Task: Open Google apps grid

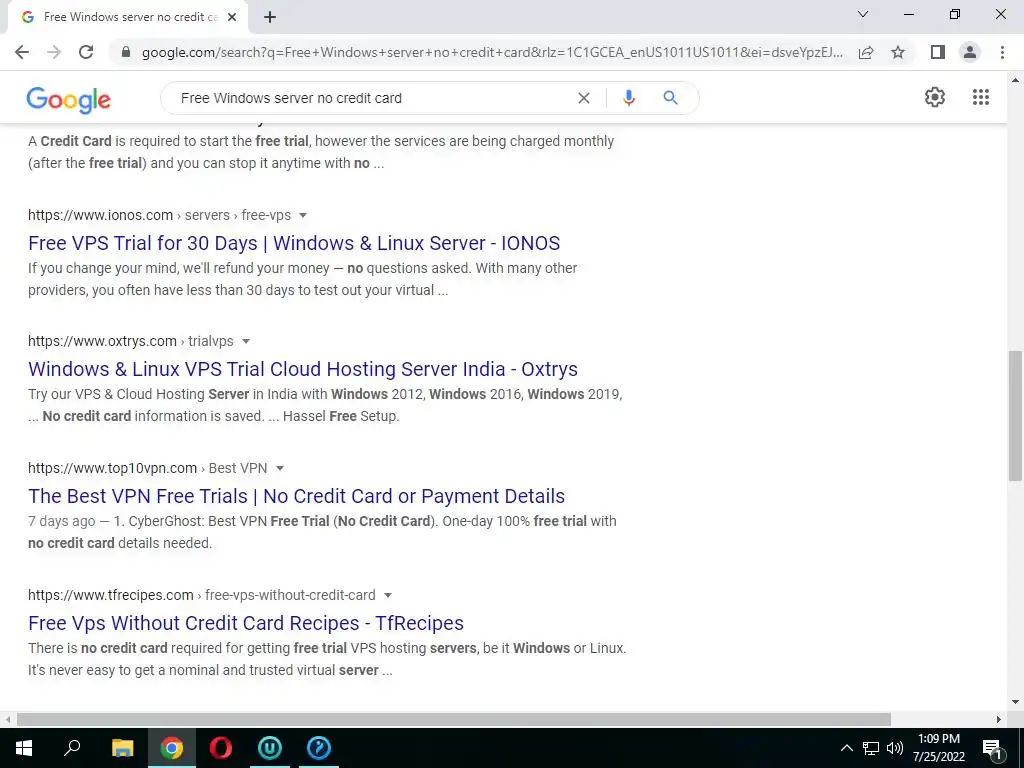Action: click(980, 97)
